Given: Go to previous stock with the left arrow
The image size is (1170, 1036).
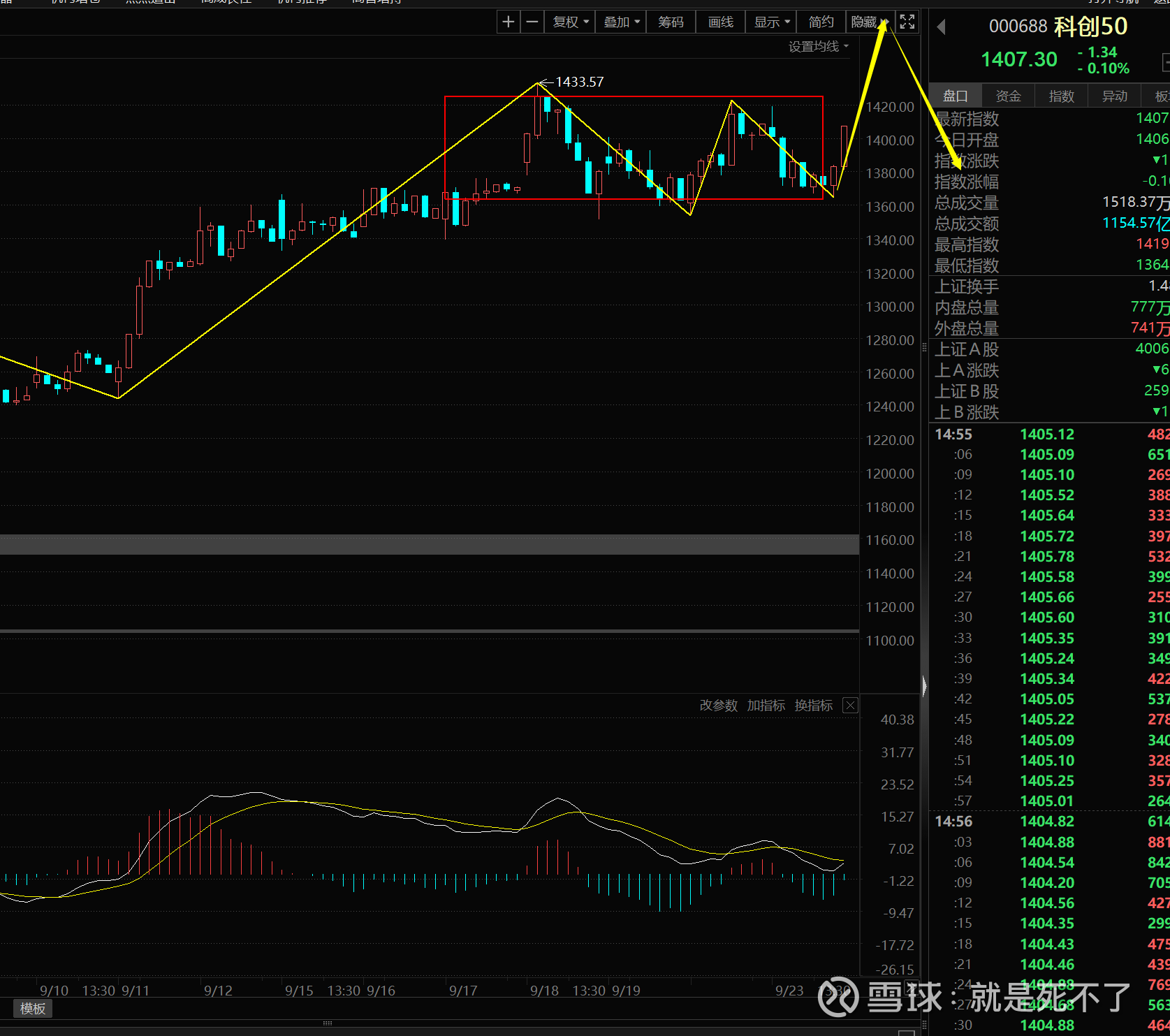Looking at the screenshot, I should coord(941,27).
